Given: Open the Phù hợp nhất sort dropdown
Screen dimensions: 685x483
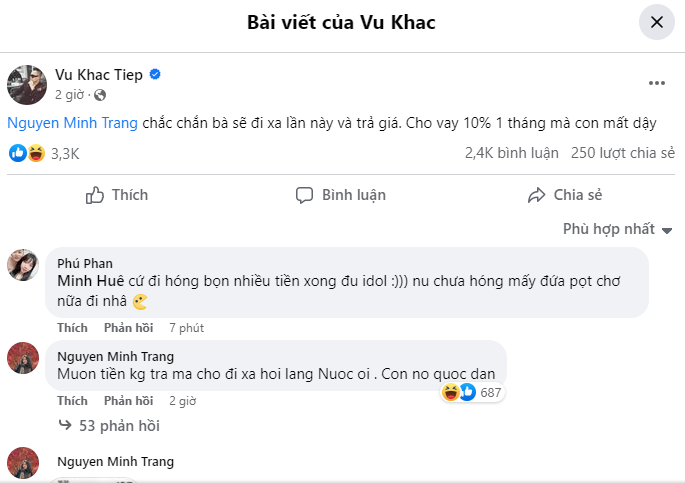Looking at the screenshot, I should pos(608,229).
